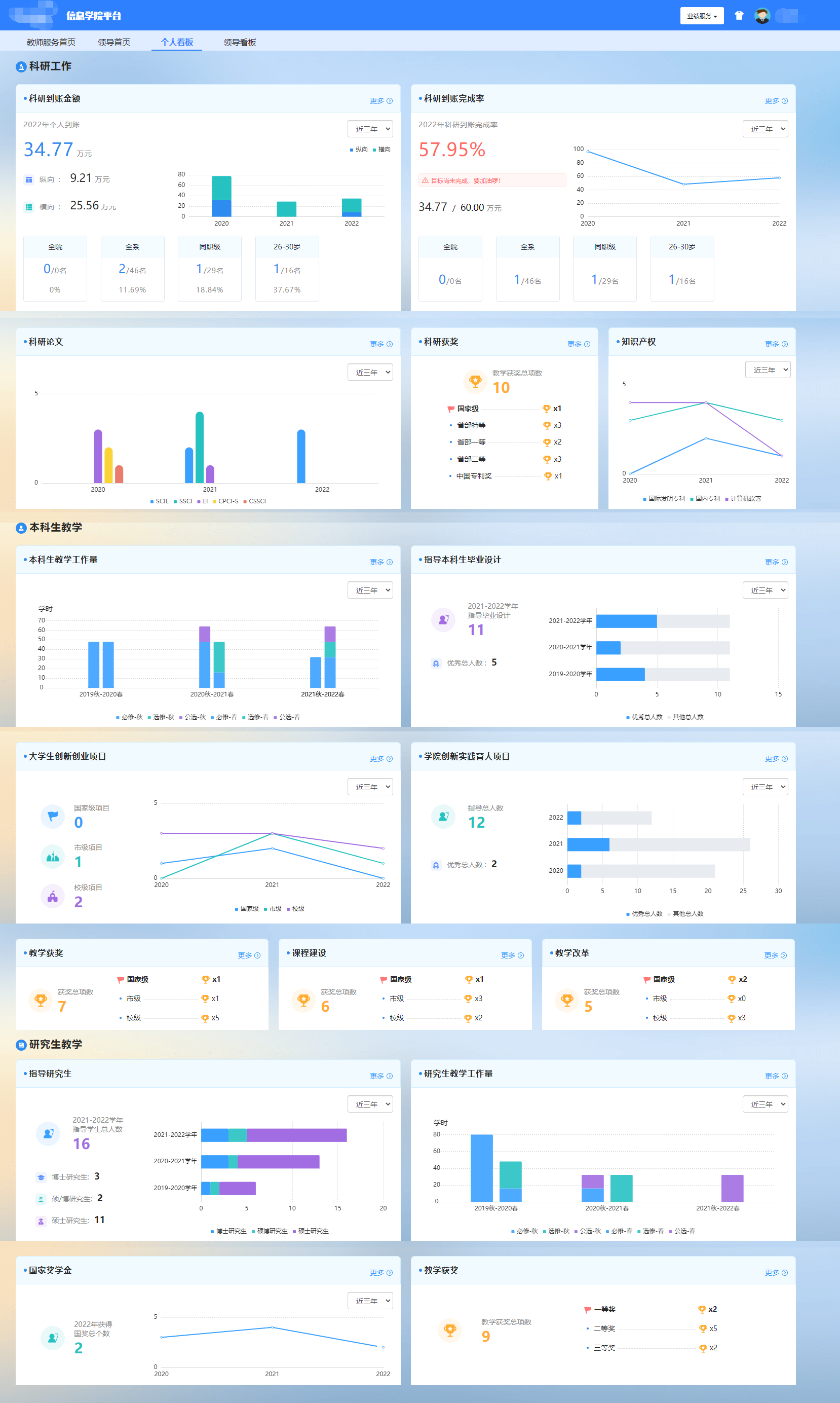This screenshot has height=1403, width=840.
Task: Click the 2021-2022学年 blue bar in 指导本科生毕业设计
Action: tap(626, 621)
